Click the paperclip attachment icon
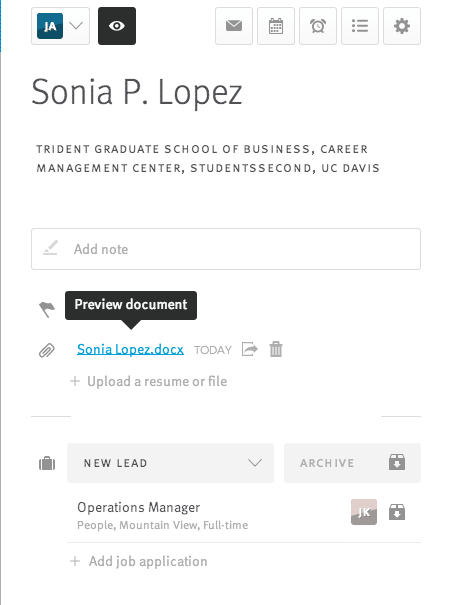Screen dimensions: 450x605 click(x=47, y=350)
